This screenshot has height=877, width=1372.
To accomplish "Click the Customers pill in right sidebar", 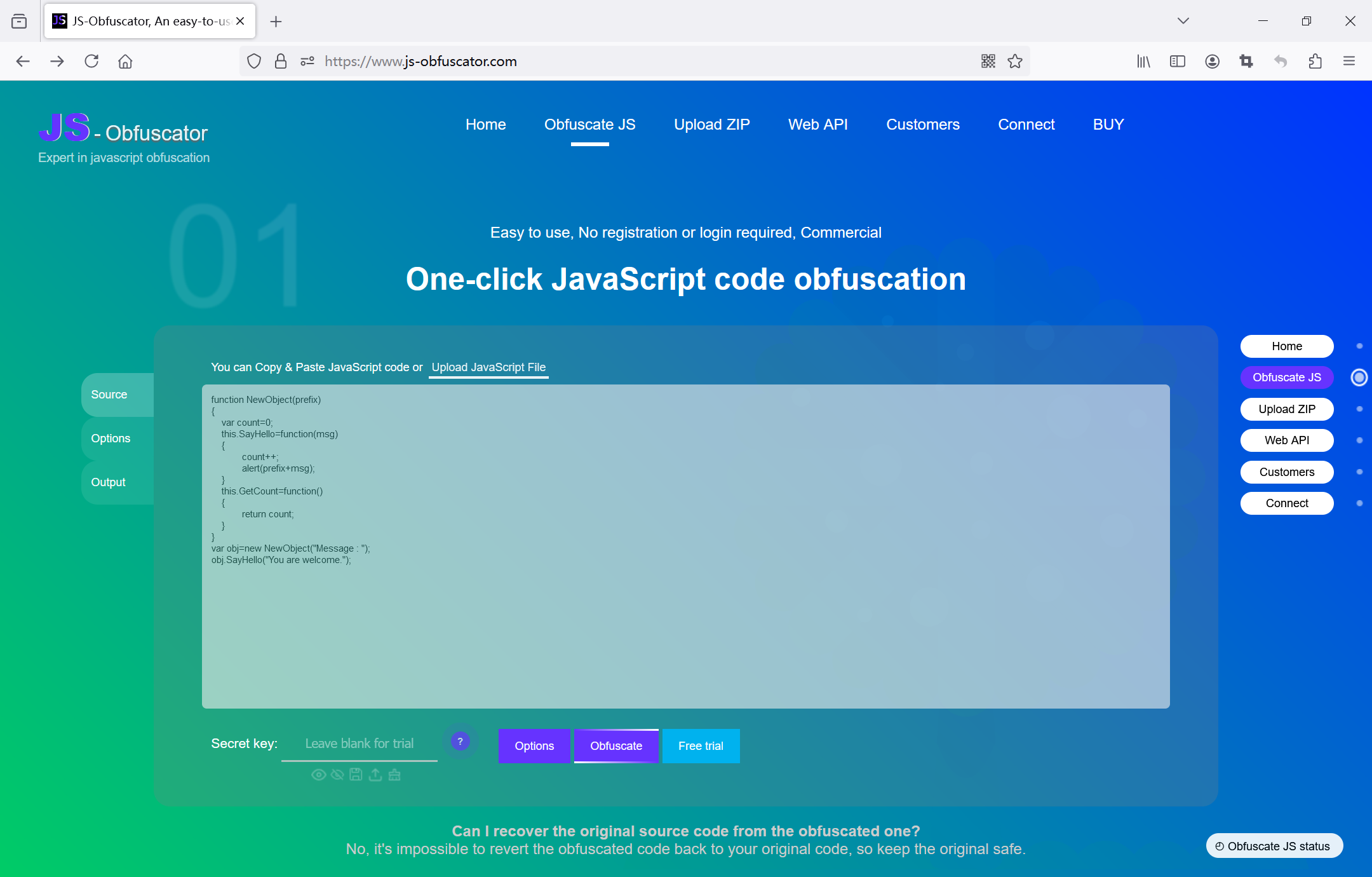I will point(1287,472).
